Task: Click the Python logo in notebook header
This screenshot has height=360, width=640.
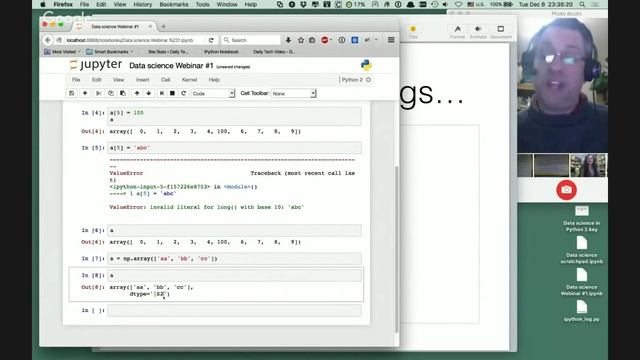Action: [x=366, y=65]
